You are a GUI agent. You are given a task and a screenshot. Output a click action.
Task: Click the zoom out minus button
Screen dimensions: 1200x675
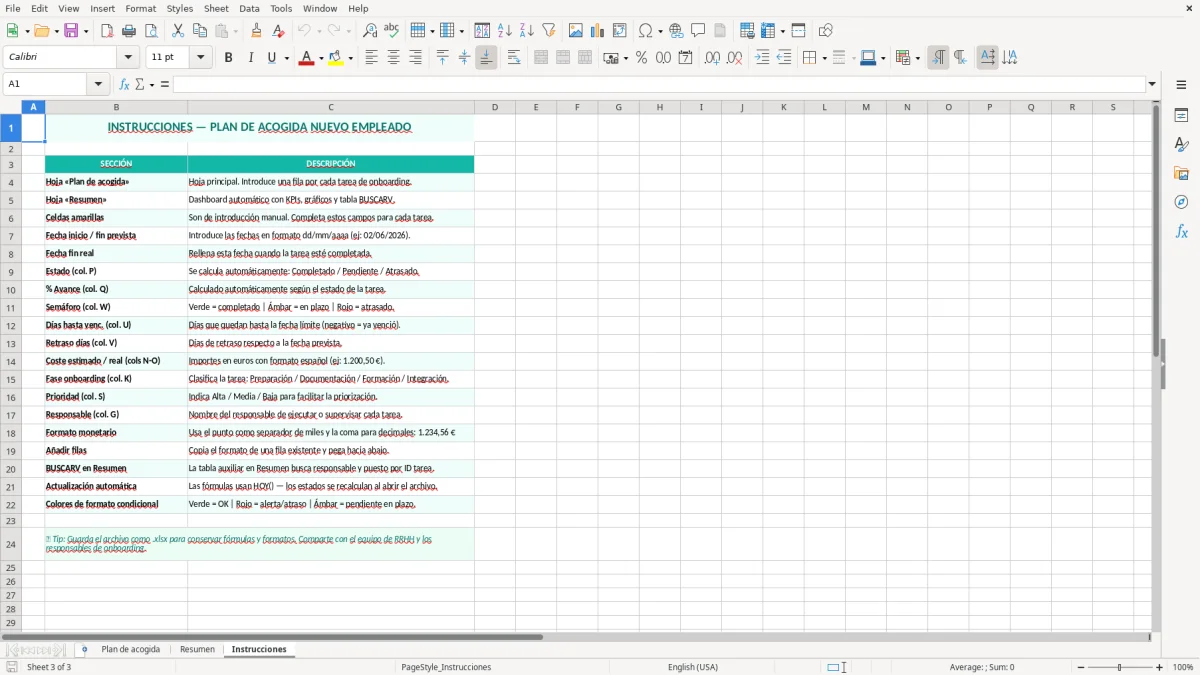point(1079,667)
